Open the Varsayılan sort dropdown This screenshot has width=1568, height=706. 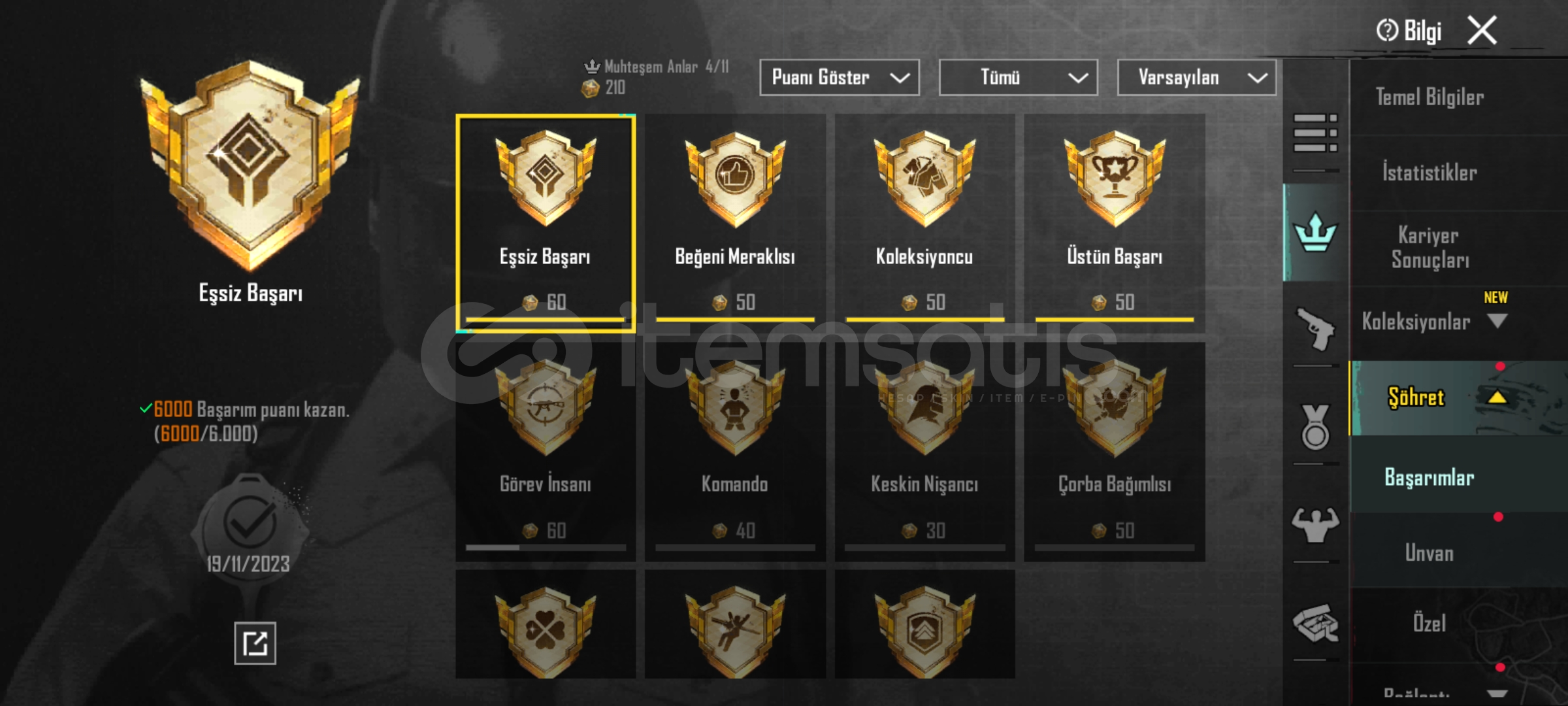[x=1197, y=77]
